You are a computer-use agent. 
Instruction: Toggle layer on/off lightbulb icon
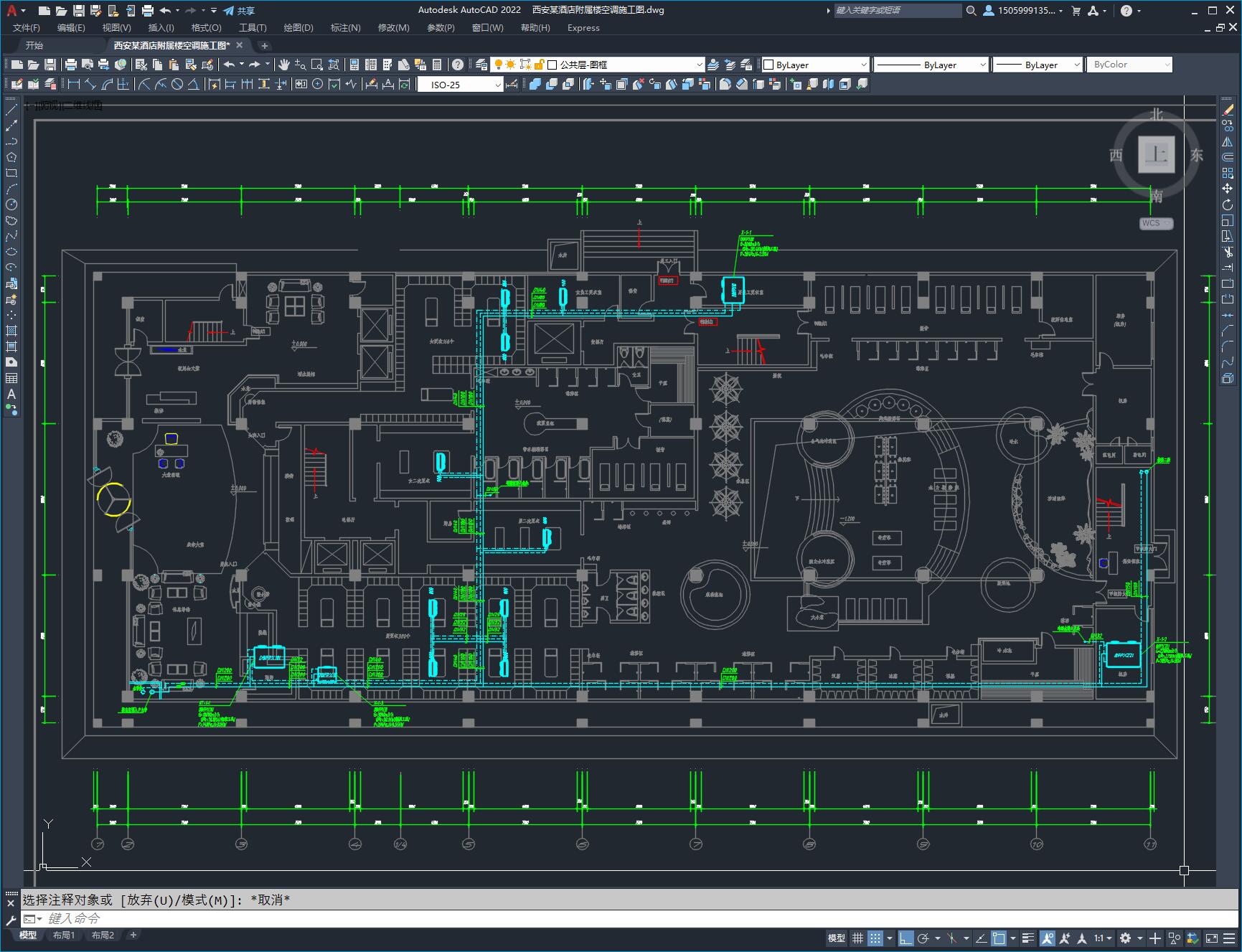(498, 65)
